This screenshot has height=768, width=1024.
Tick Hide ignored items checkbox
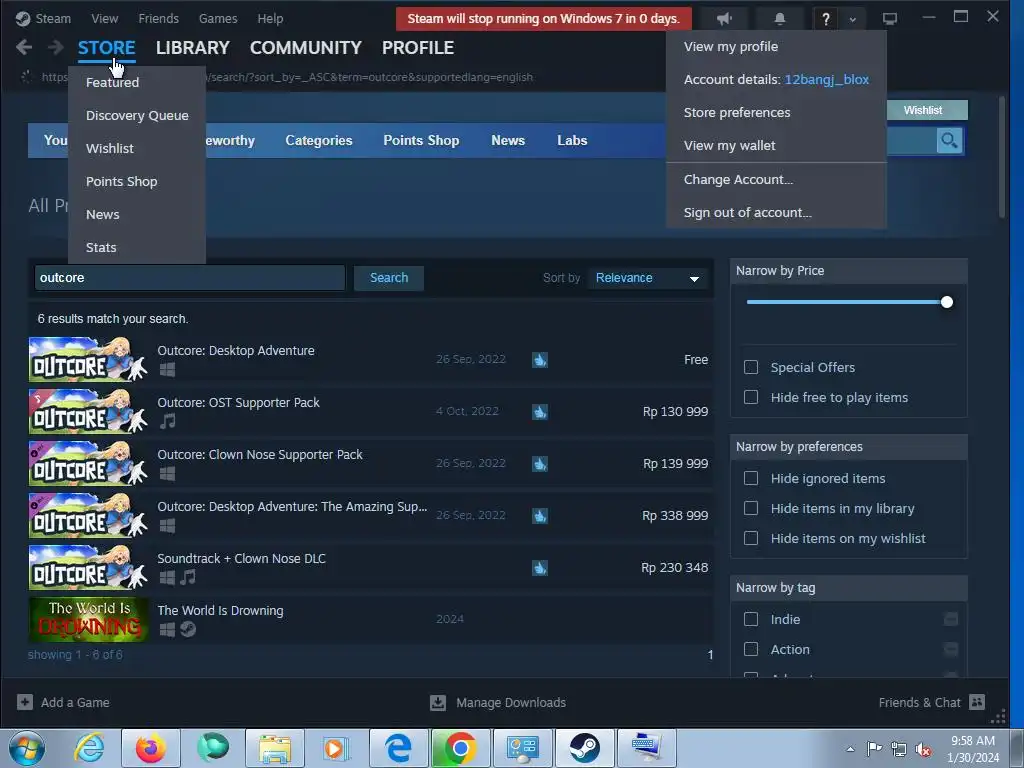[751, 478]
